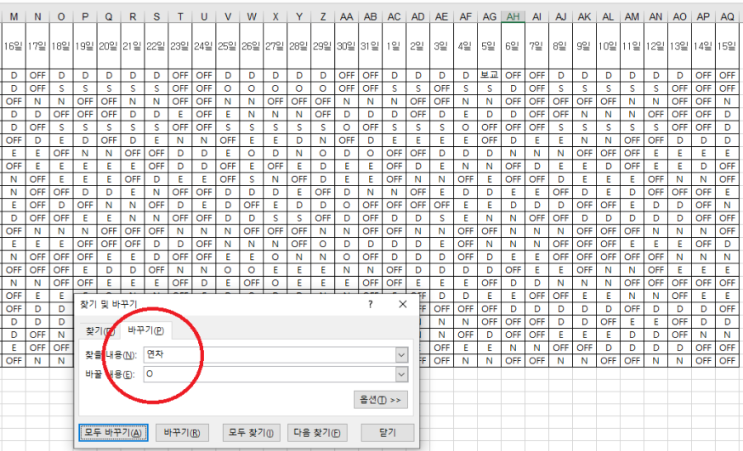Click the 15일 date cell

[727, 46]
